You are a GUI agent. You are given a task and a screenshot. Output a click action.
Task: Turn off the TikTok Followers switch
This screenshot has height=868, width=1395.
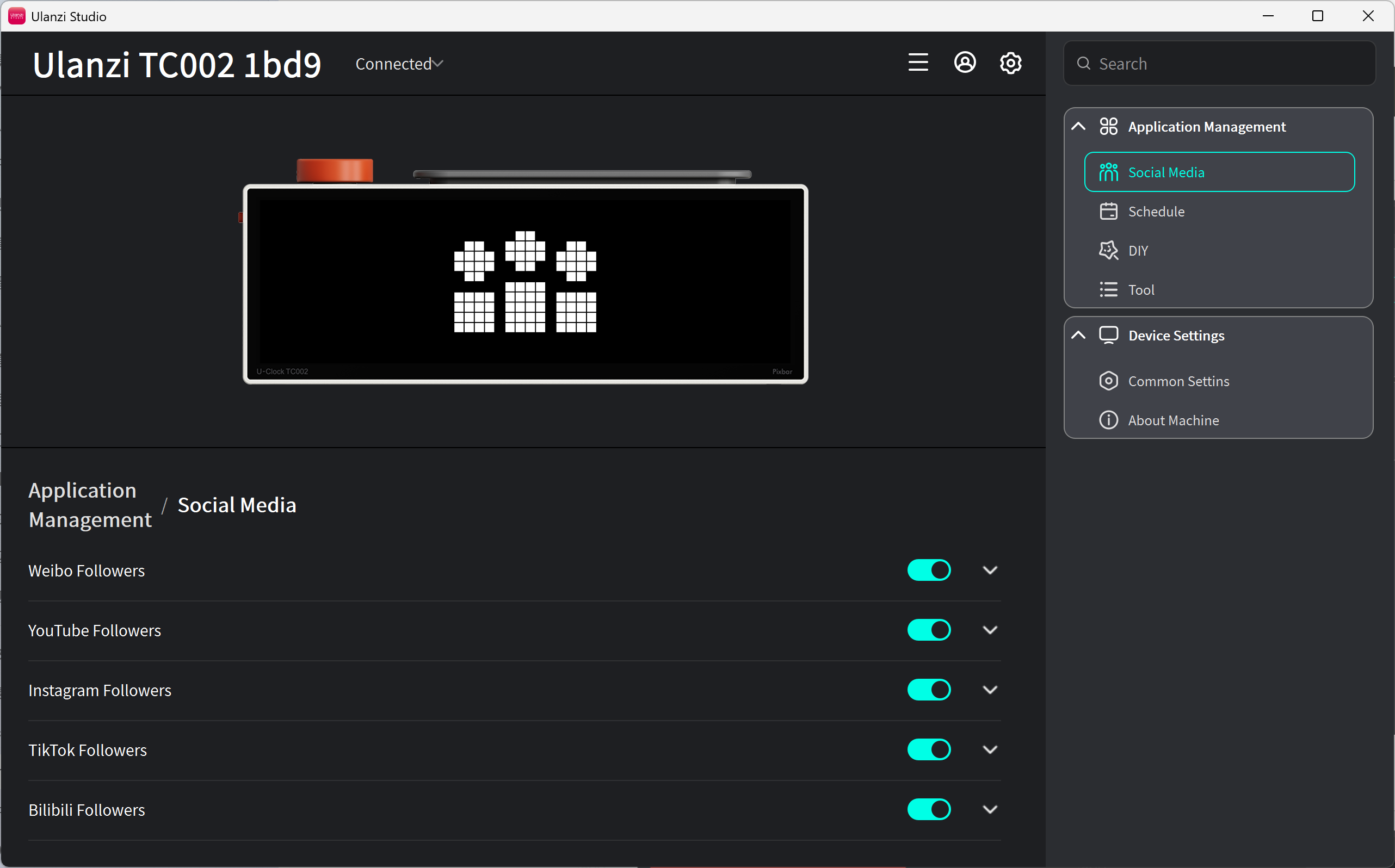coord(929,749)
